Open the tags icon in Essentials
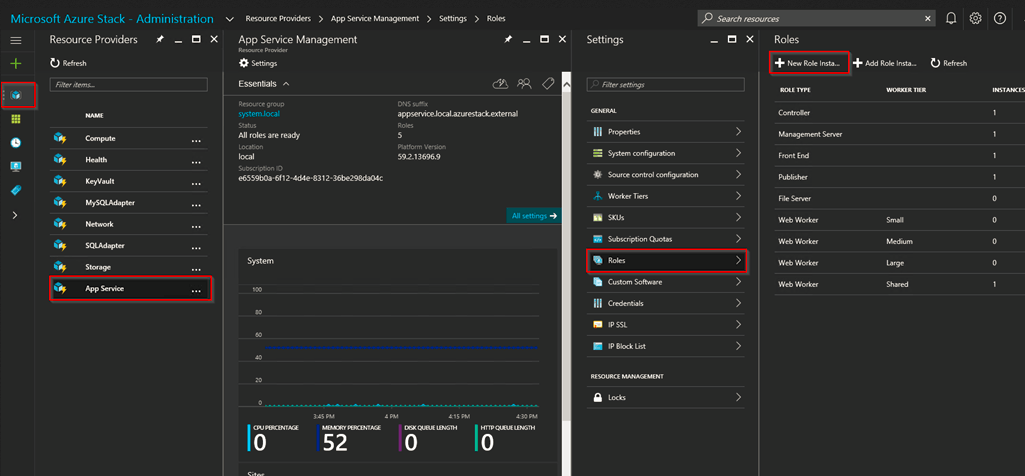The image size is (1025, 476). coord(548,84)
